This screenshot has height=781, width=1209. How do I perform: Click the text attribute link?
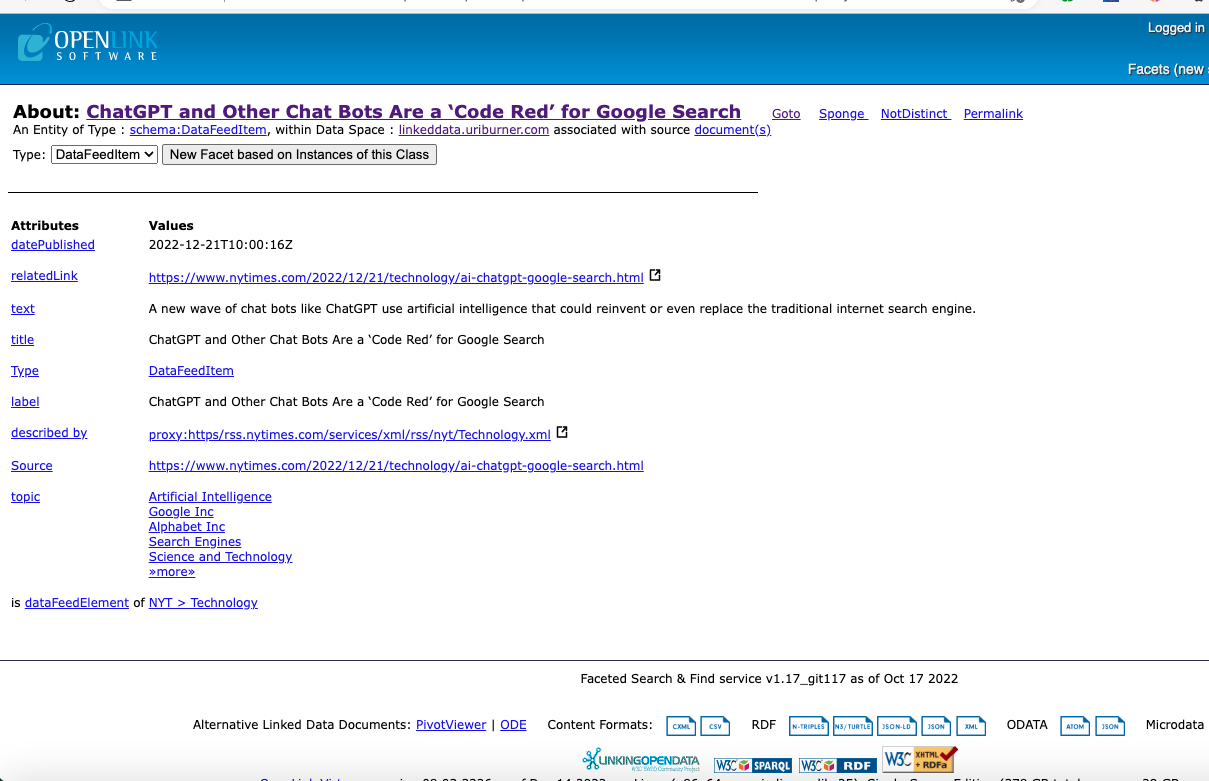[x=23, y=309]
